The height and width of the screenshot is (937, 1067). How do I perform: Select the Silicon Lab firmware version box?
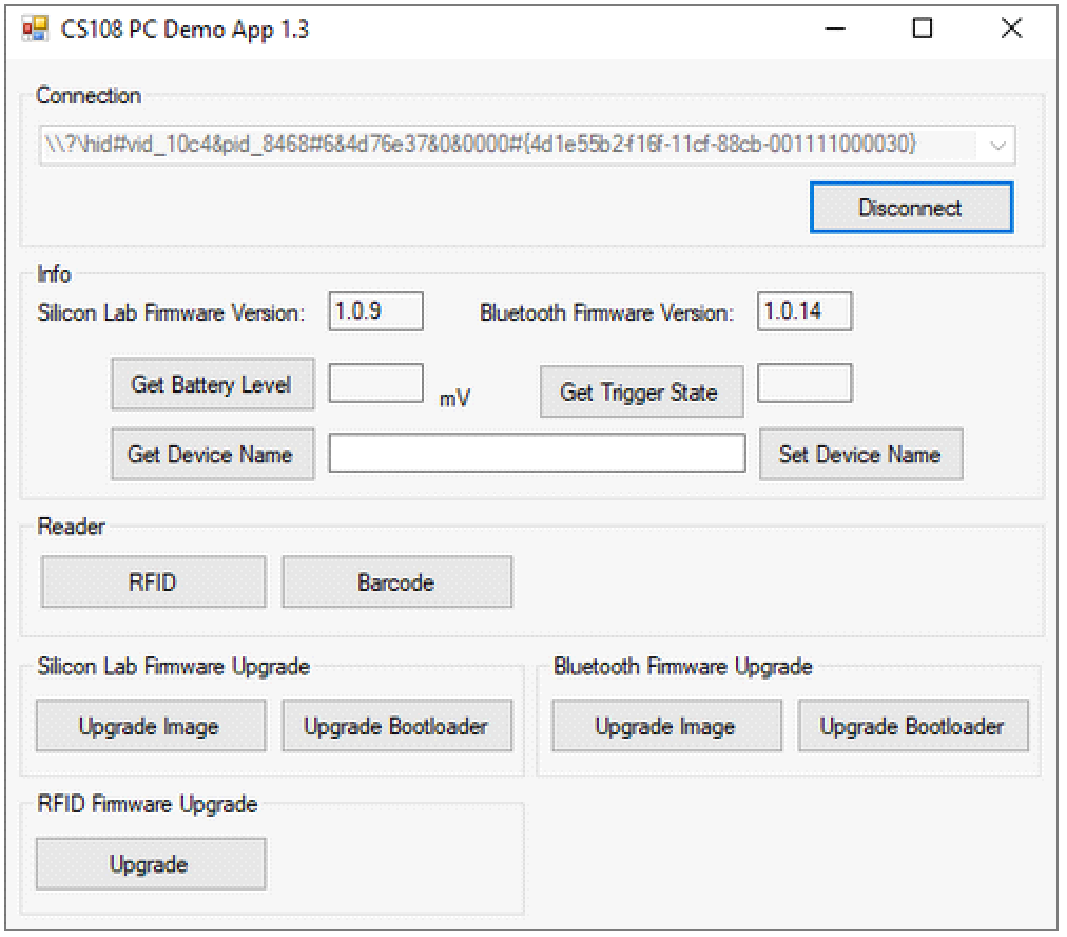(376, 312)
